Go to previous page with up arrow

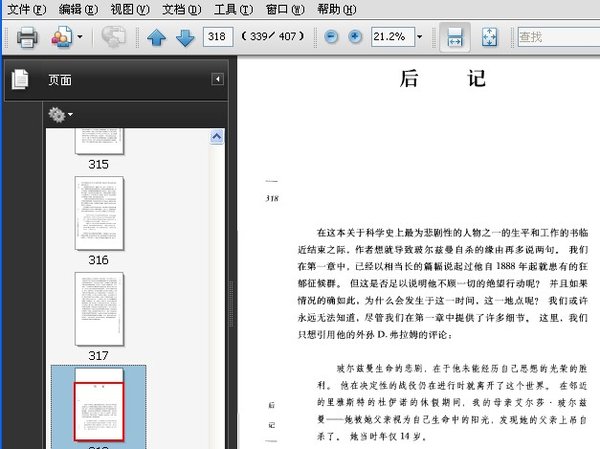click(x=156, y=38)
